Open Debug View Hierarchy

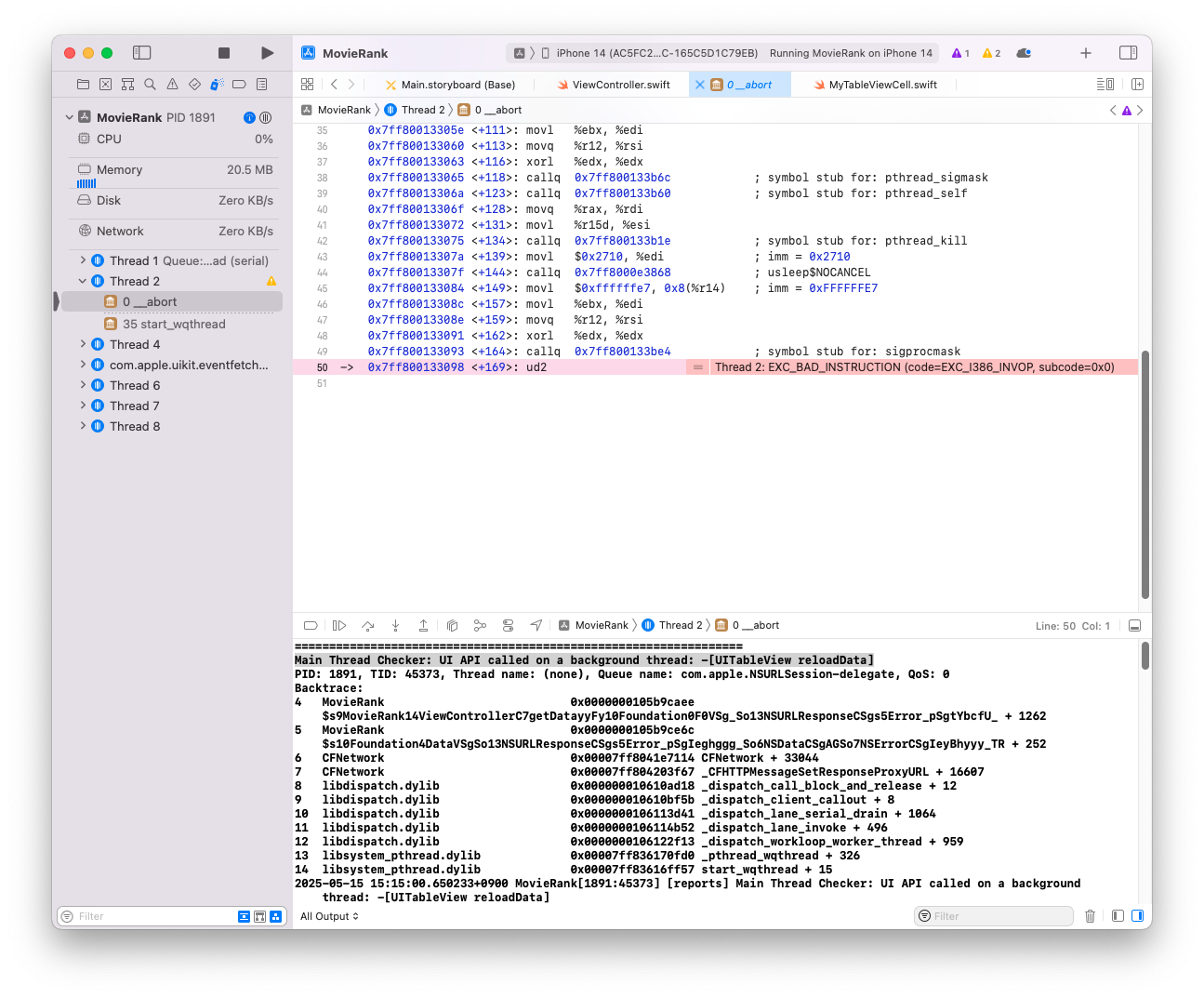click(452, 626)
